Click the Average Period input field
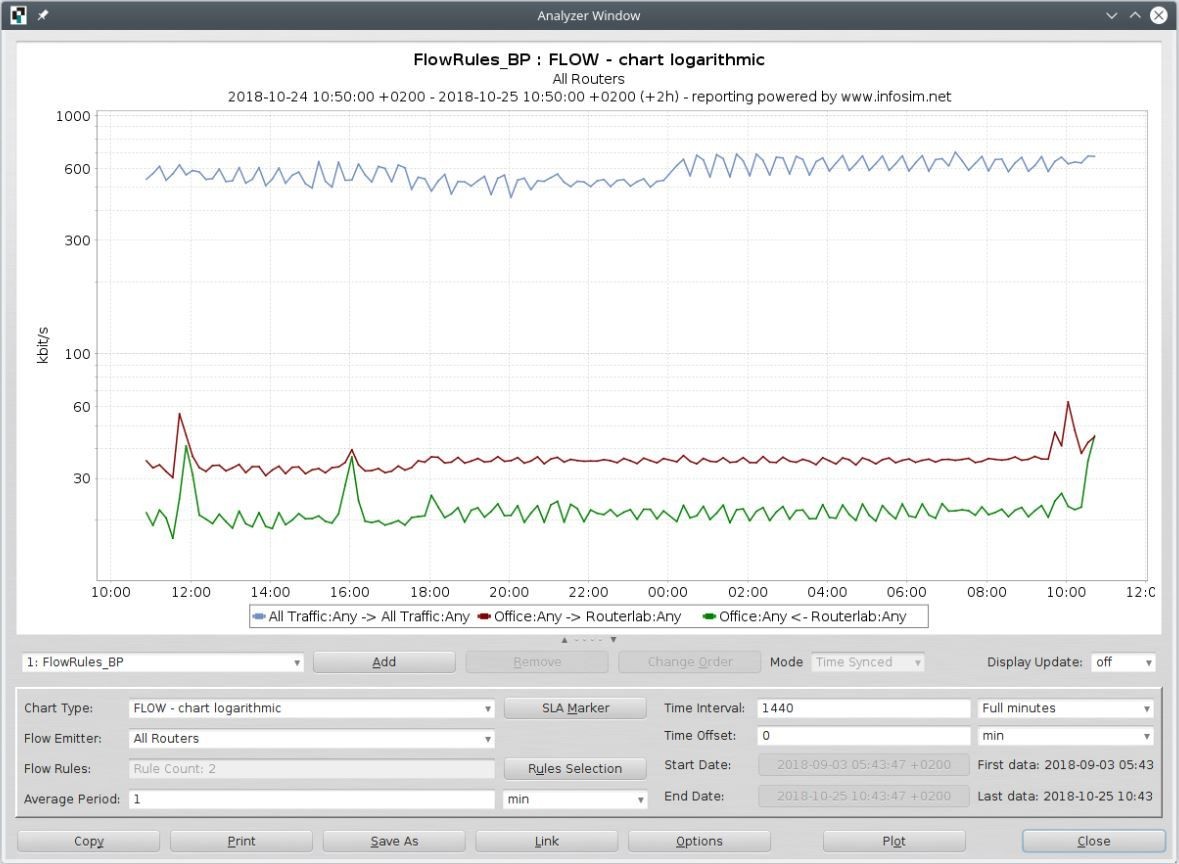Screen dimensions: 1179x864 click(312, 800)
